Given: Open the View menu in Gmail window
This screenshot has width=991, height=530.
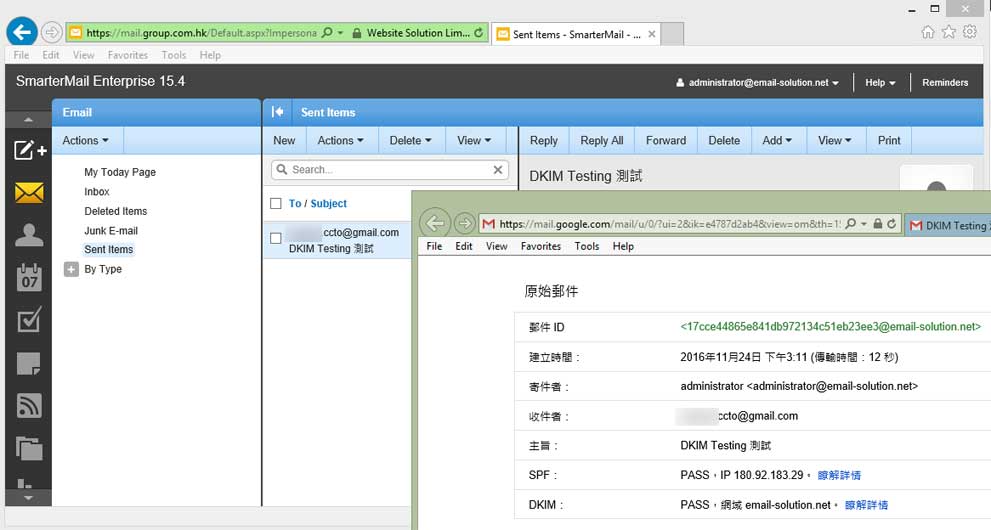Looking at the screenshot, I should tap(496, 246).
